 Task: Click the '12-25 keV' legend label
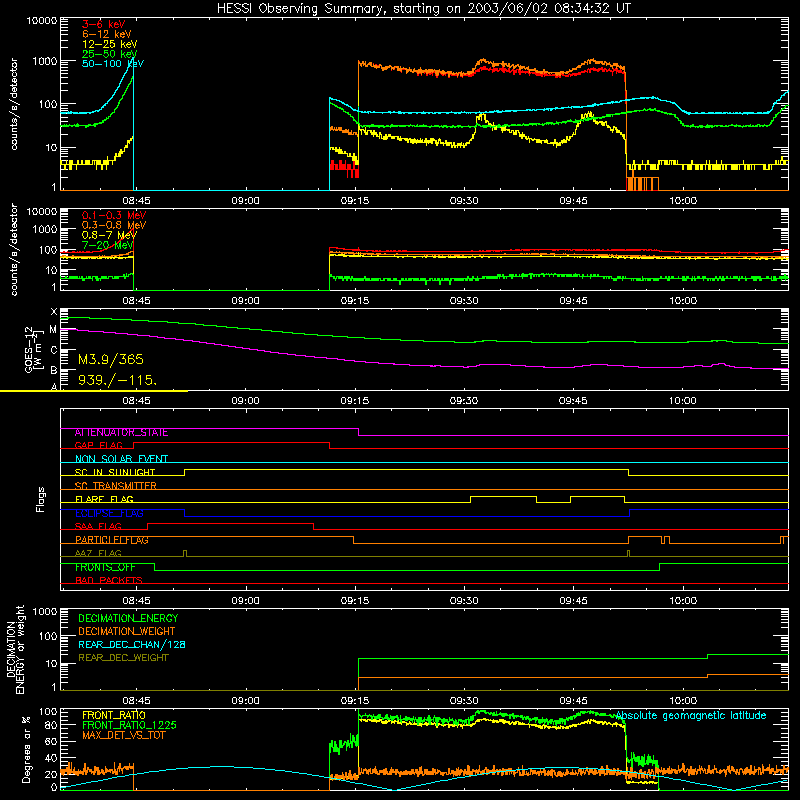click(x=109, y=44)
